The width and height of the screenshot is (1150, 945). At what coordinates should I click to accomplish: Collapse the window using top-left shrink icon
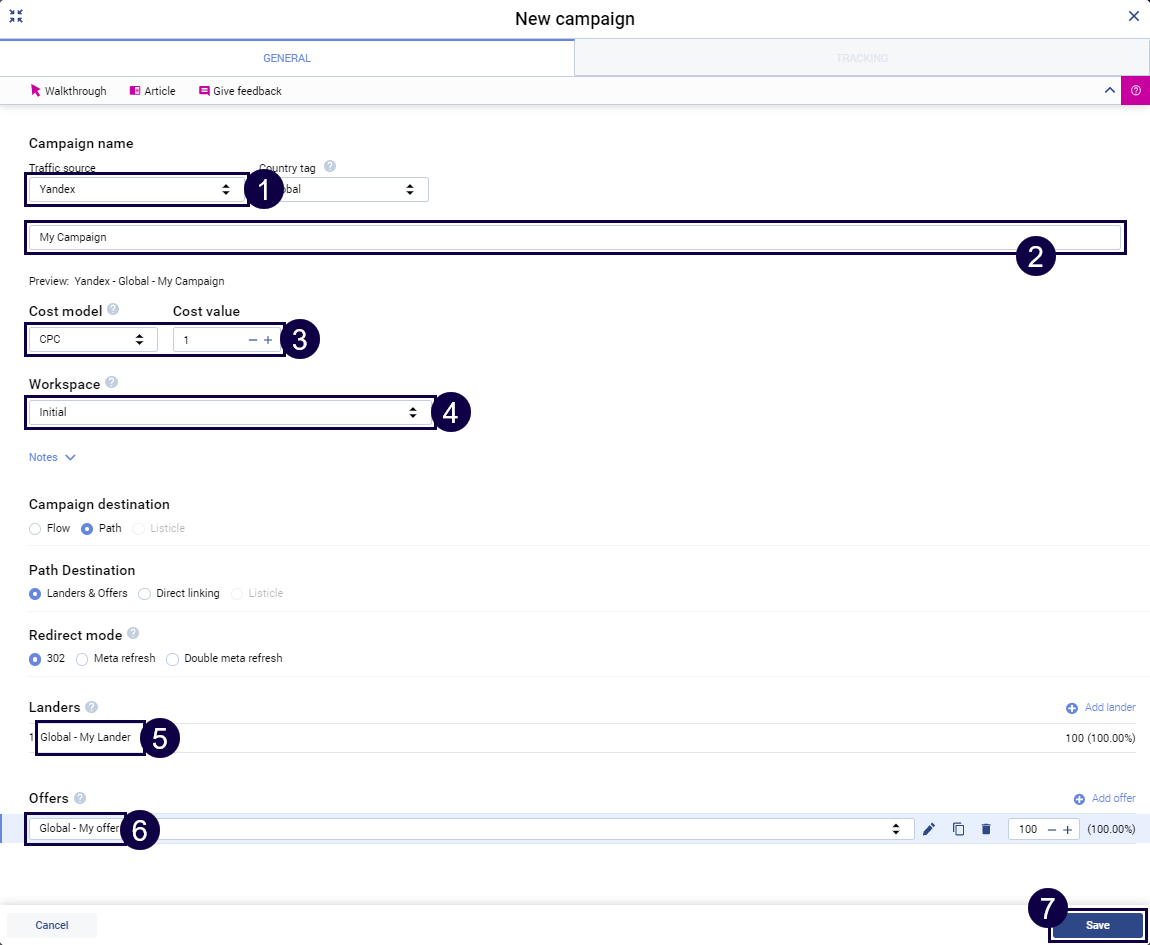(x=16, y=17)
